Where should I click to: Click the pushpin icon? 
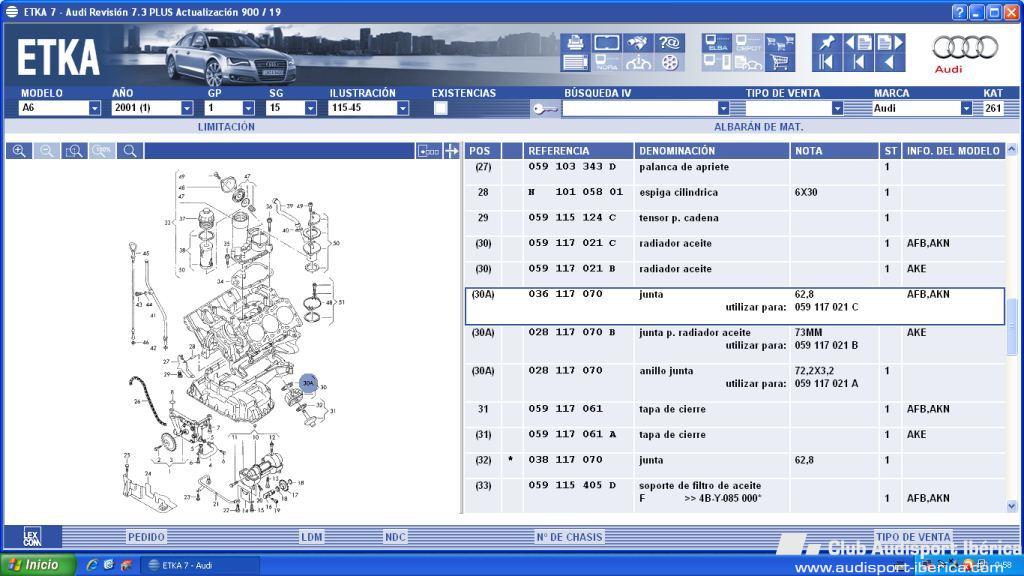[827, 43]
